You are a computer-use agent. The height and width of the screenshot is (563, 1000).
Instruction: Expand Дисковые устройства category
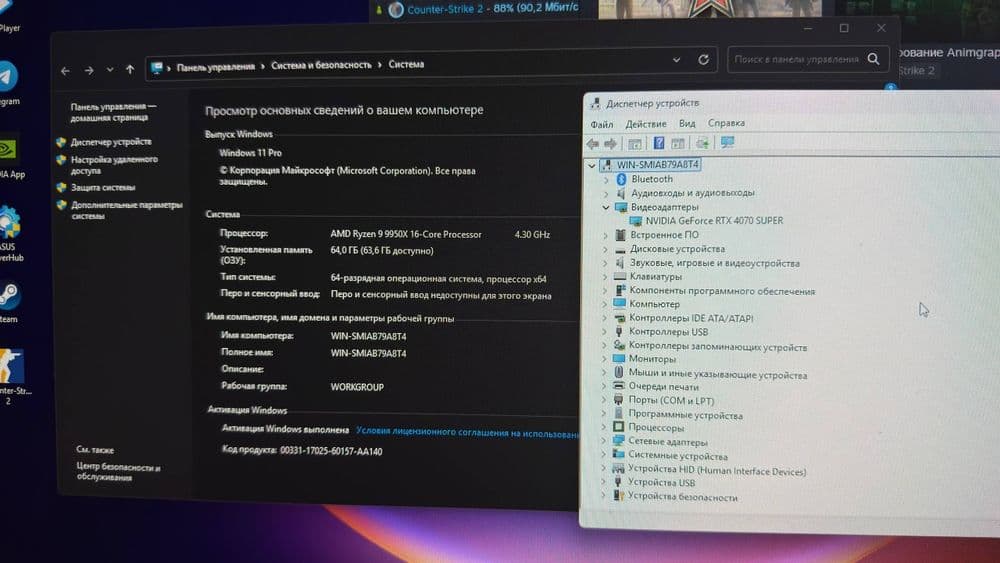coord(605,249)
